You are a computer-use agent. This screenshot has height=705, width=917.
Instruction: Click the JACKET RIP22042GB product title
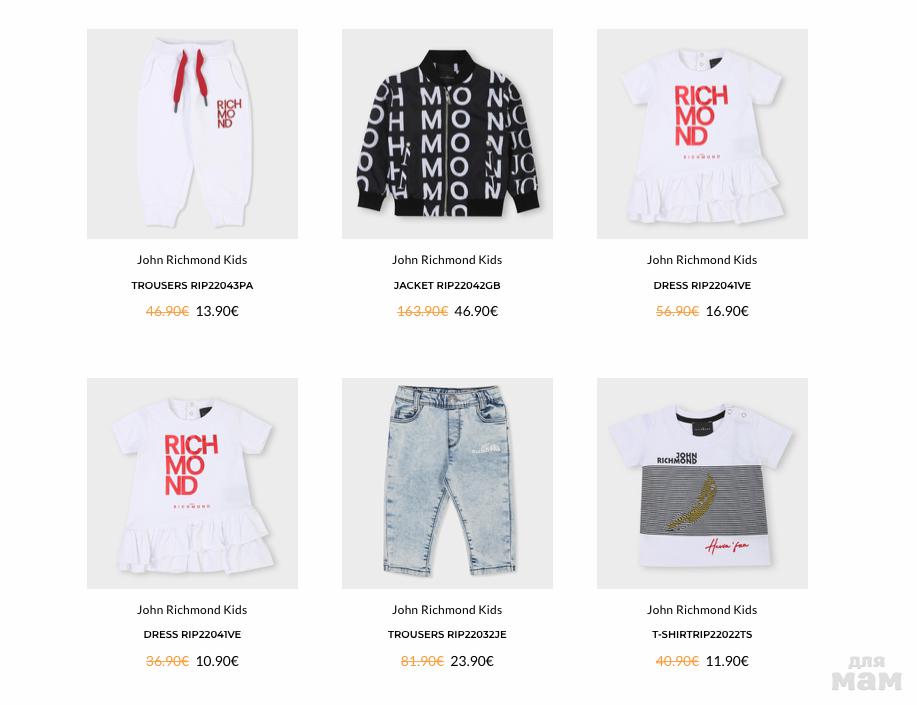(447, 286)
